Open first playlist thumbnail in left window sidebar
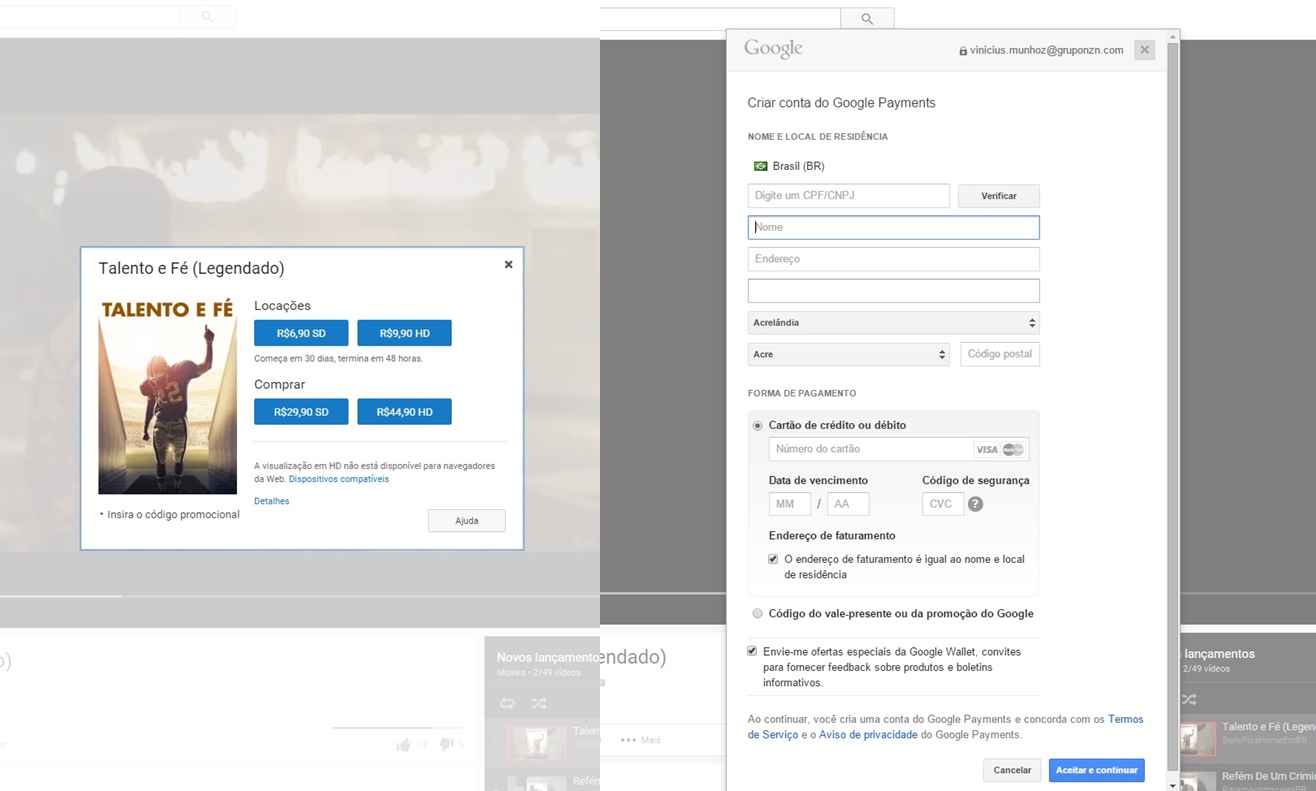The width and height of the screenshot is (1316, 791). tap(536, 743)
